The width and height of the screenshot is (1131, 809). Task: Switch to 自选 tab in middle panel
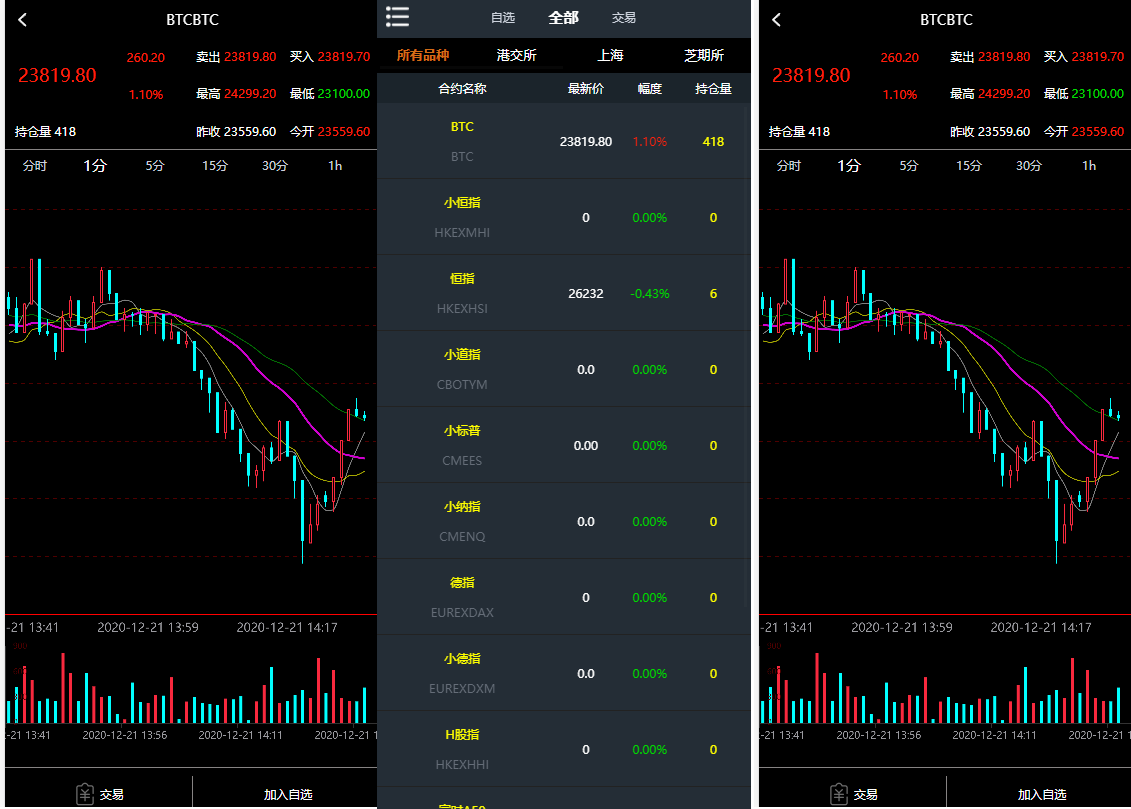(503, 18)
